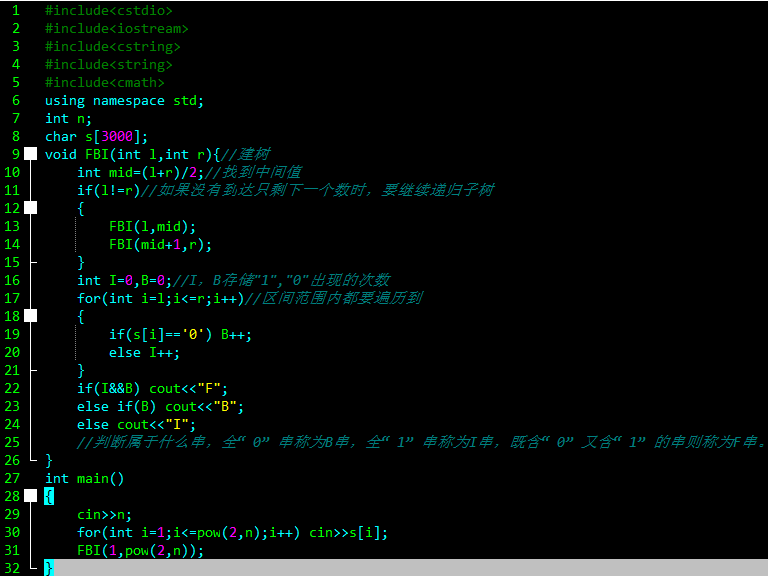Collapse the if-block fold marker on line 12
This screenshot has height=576, width=768.
coord(30,208)
